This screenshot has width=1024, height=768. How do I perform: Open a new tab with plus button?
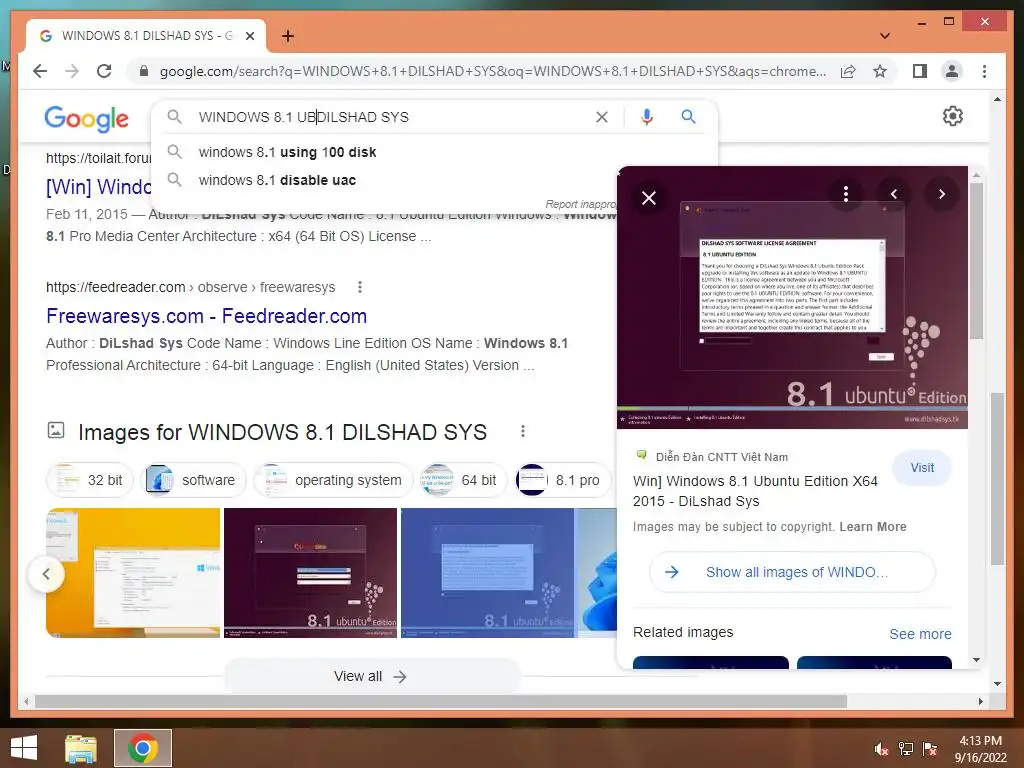(287, 36)
